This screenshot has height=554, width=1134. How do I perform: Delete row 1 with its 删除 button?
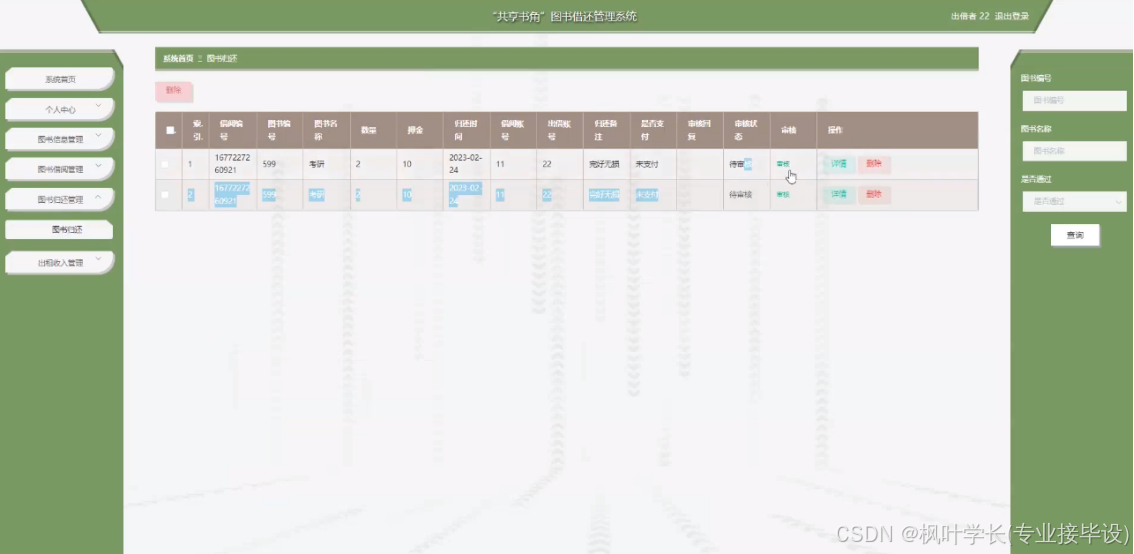click(874, 164)
